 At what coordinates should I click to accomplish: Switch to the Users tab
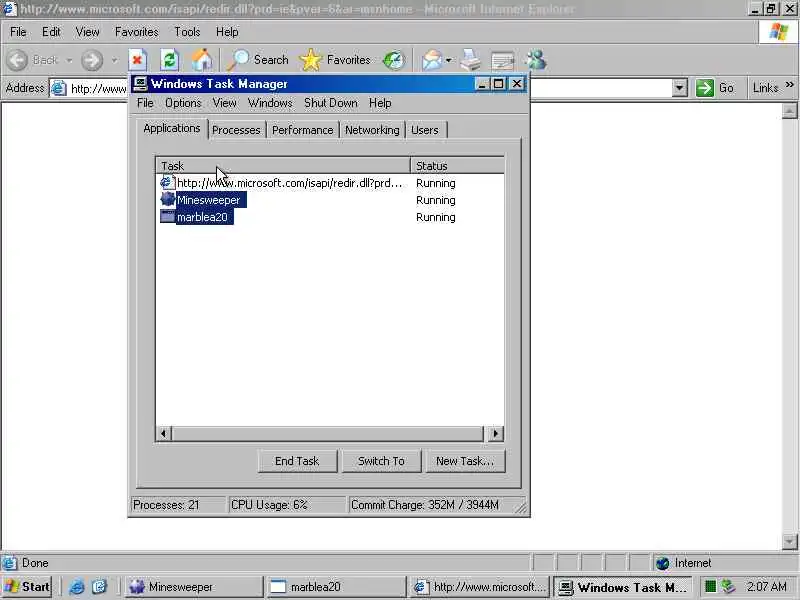(425, 130)
